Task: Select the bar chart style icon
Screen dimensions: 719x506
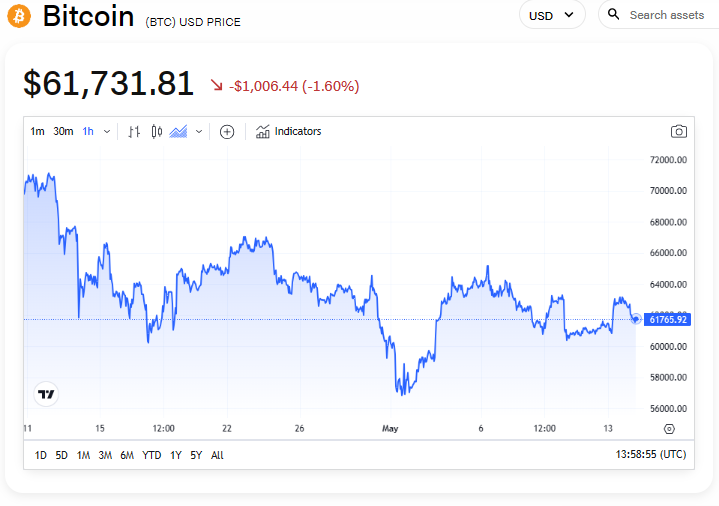Action: [x=134, y=131]
